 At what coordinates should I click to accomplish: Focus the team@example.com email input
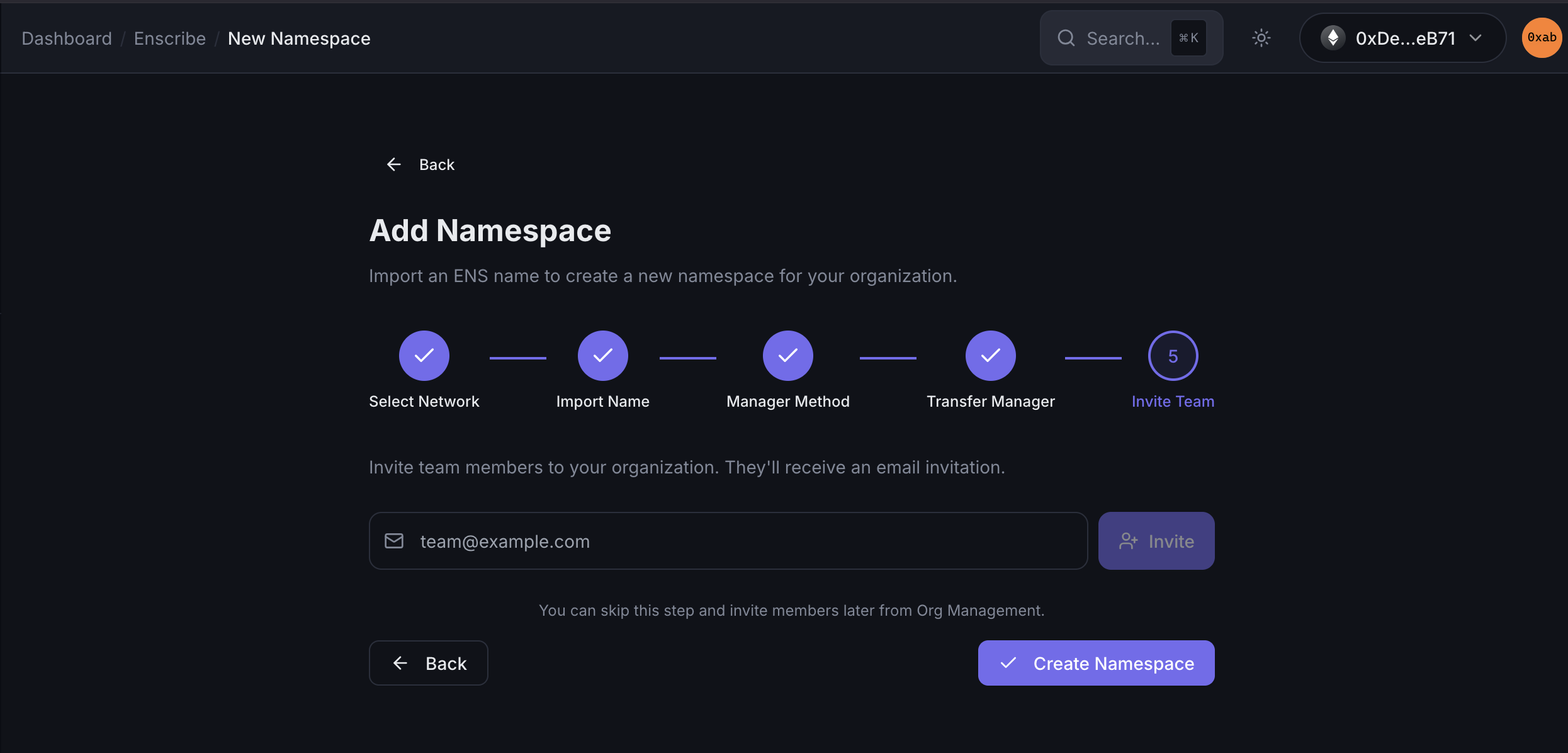click(728, 541)
